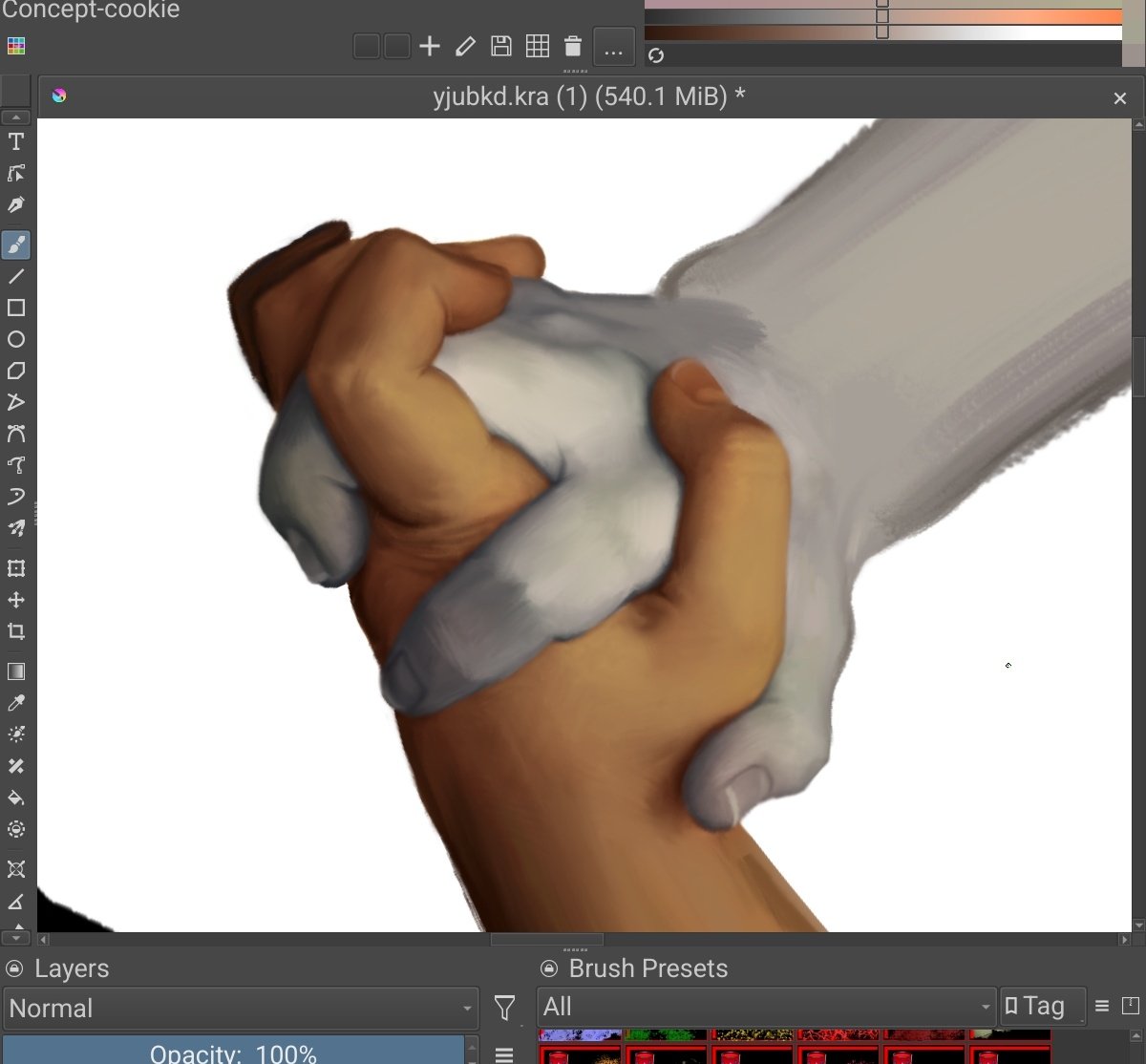The width and height of the screenshot is (1146, 1064).
Task: Click the Krita document icon in tab bar
Action: click(59, 96)
